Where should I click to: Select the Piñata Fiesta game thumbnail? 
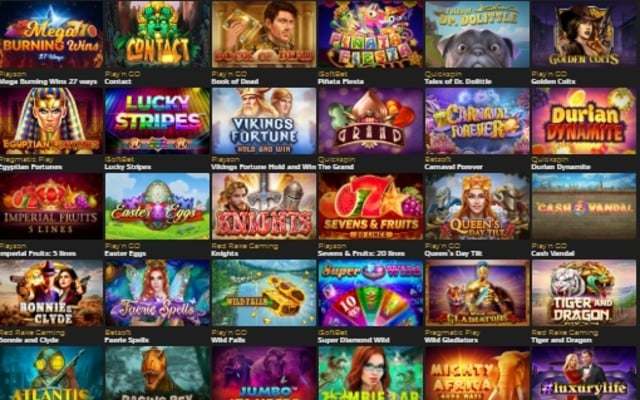[371, 34]
